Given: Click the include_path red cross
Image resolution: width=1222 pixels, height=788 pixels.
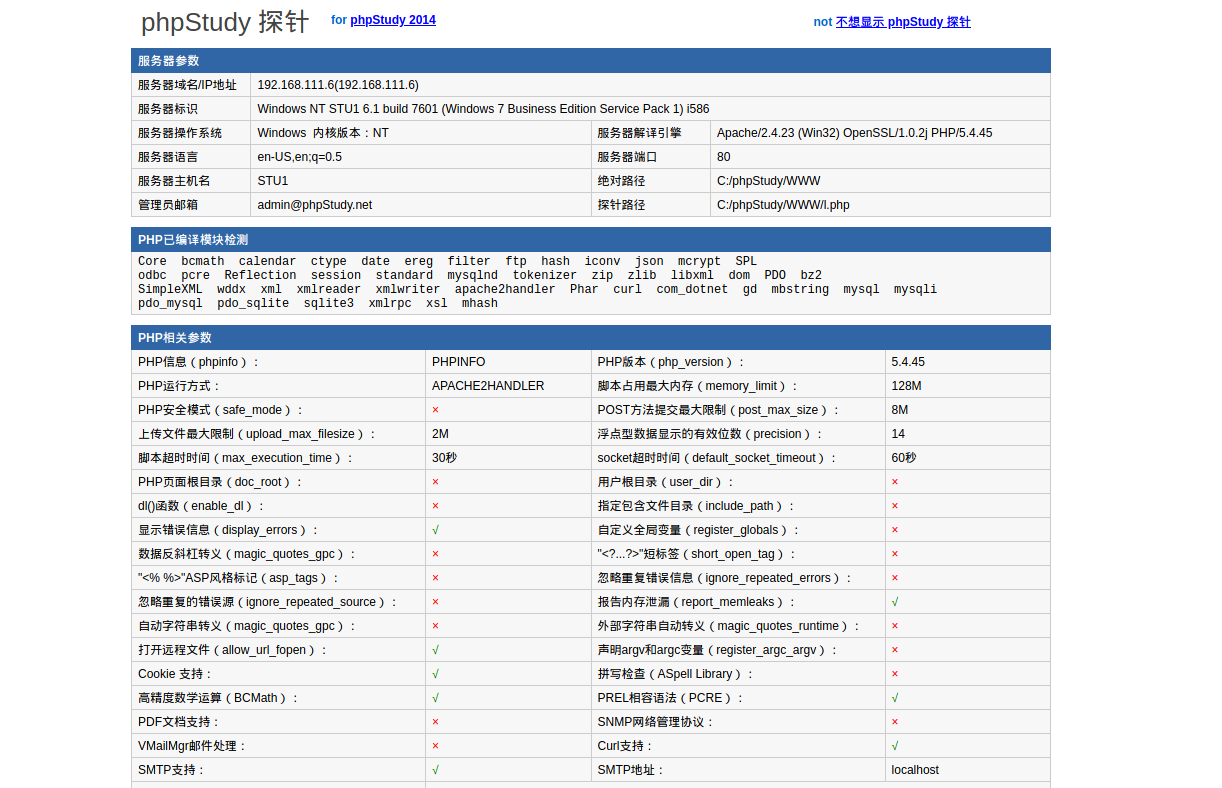Looking at the screenshot, I should (895, 506).
